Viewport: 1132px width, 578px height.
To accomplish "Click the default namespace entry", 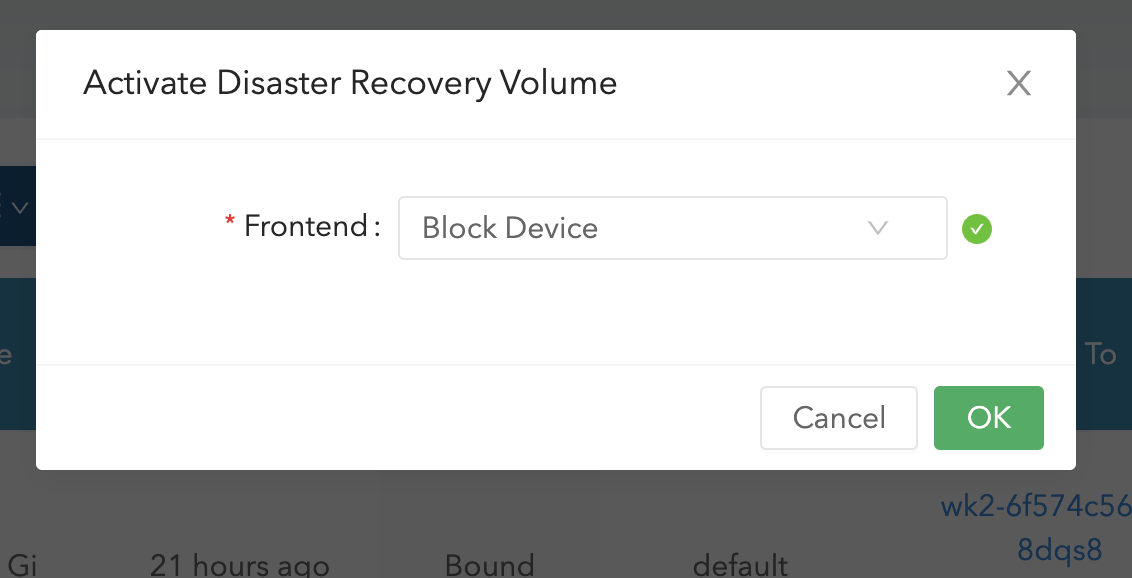I will click(741, 565).
